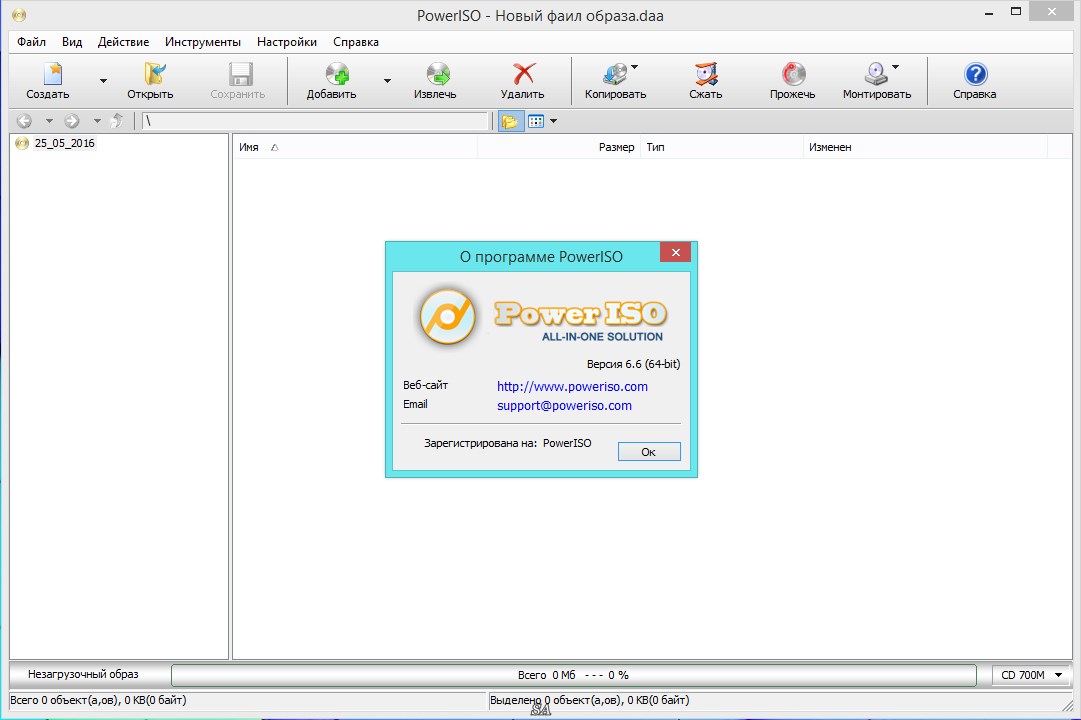
Task: Open the Файл menu
Action: pyautogui.click(x=31, y=42)
